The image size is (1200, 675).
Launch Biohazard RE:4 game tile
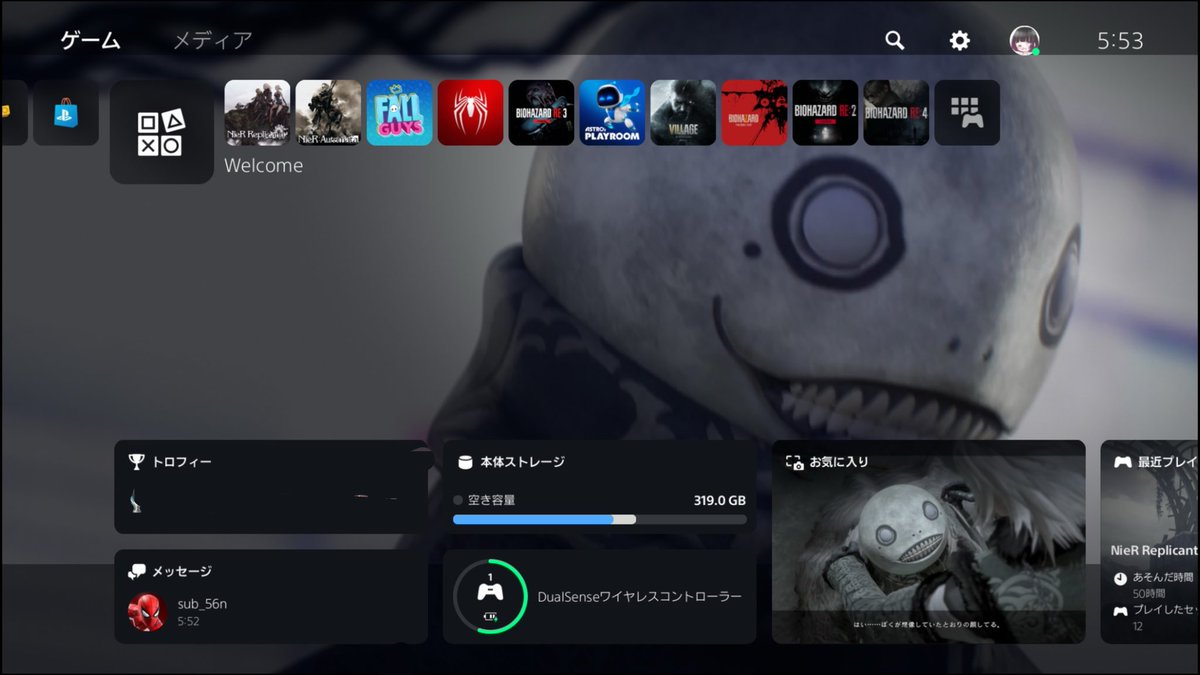point(896,113)
